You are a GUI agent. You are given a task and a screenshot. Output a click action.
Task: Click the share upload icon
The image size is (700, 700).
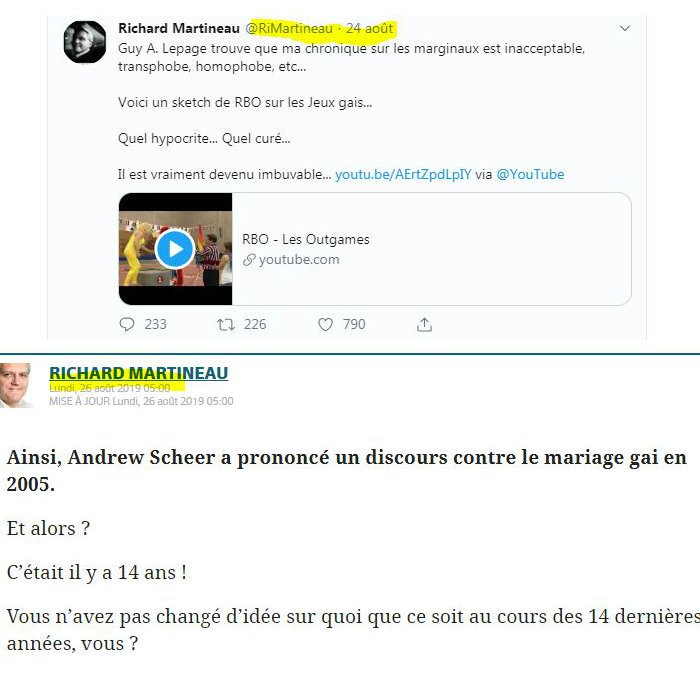coord(424,325)
